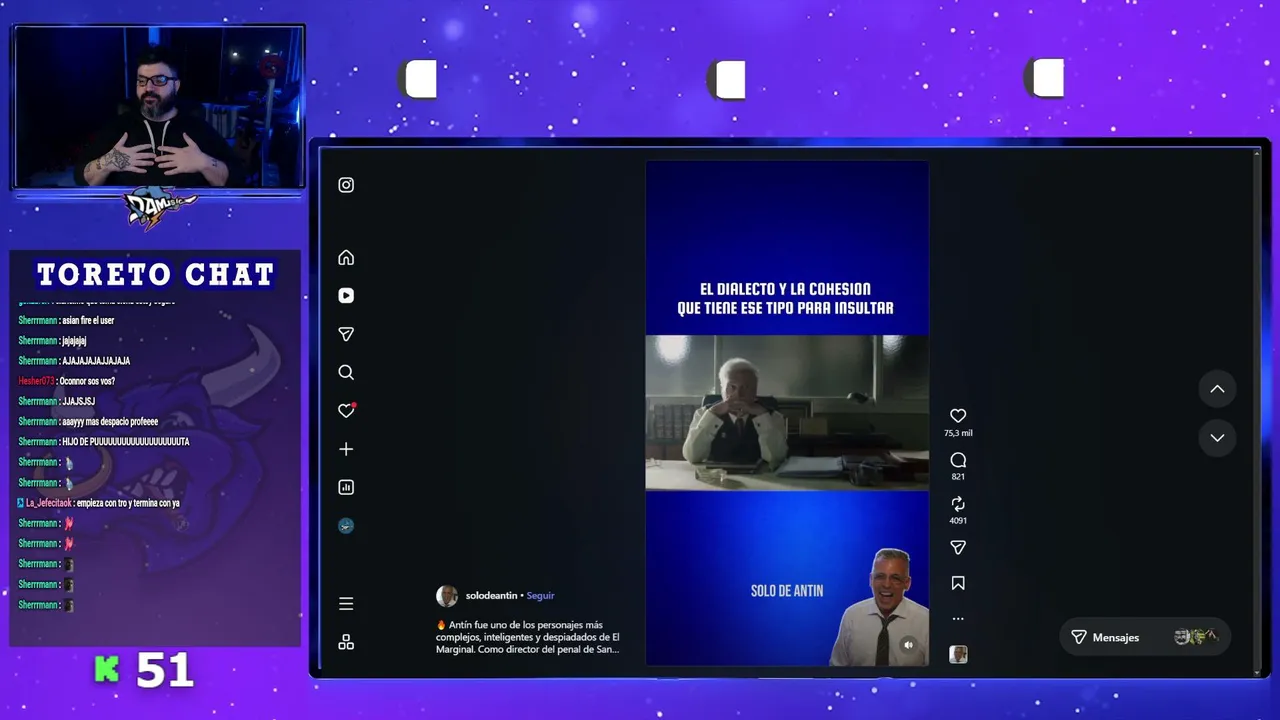Share the reel using the paper-plane icon

click(x=958, y=547)
